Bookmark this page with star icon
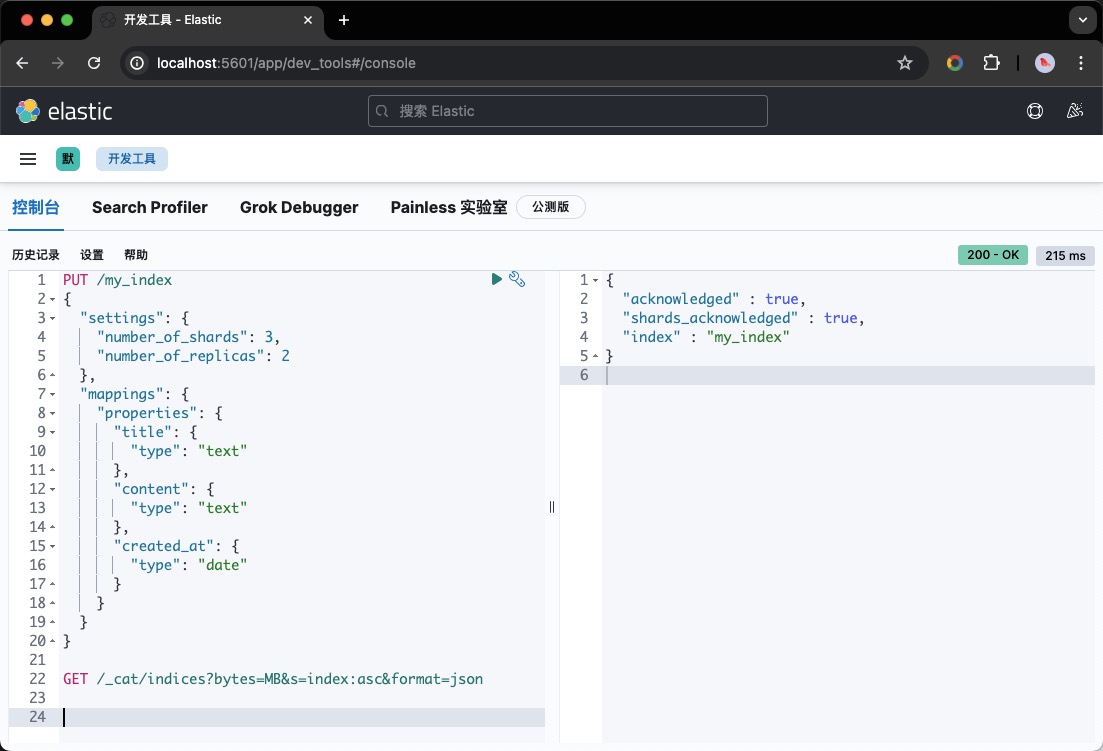The width and height of the screenshot is (1103, 751). 905,63
